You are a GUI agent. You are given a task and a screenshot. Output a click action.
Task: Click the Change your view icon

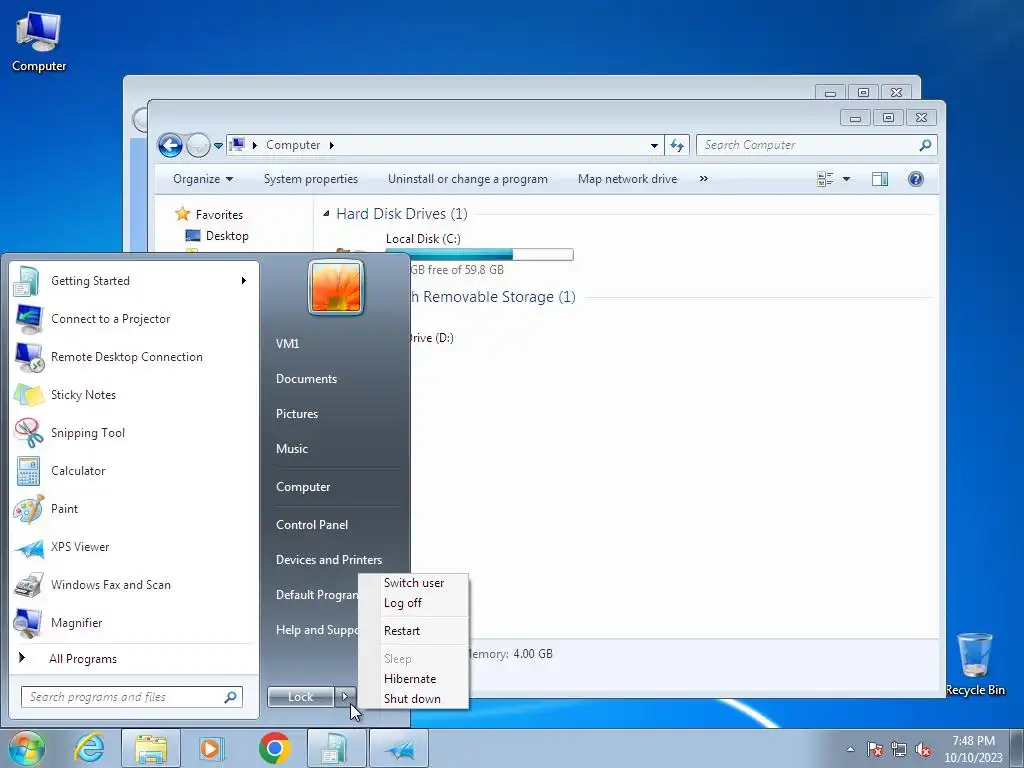point(825,179)
